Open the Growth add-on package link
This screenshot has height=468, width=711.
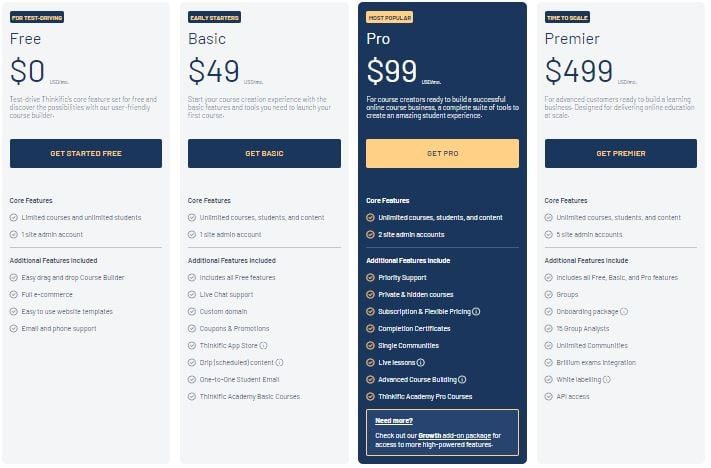pyautogui.click(x=454, y=435)
